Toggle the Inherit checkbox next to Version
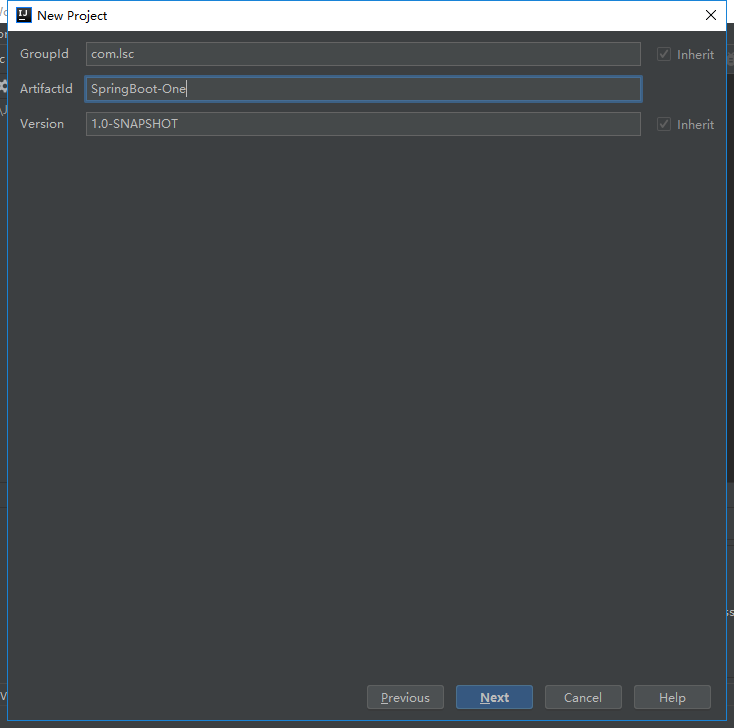The image size is (734, 728). click(664, 125)
